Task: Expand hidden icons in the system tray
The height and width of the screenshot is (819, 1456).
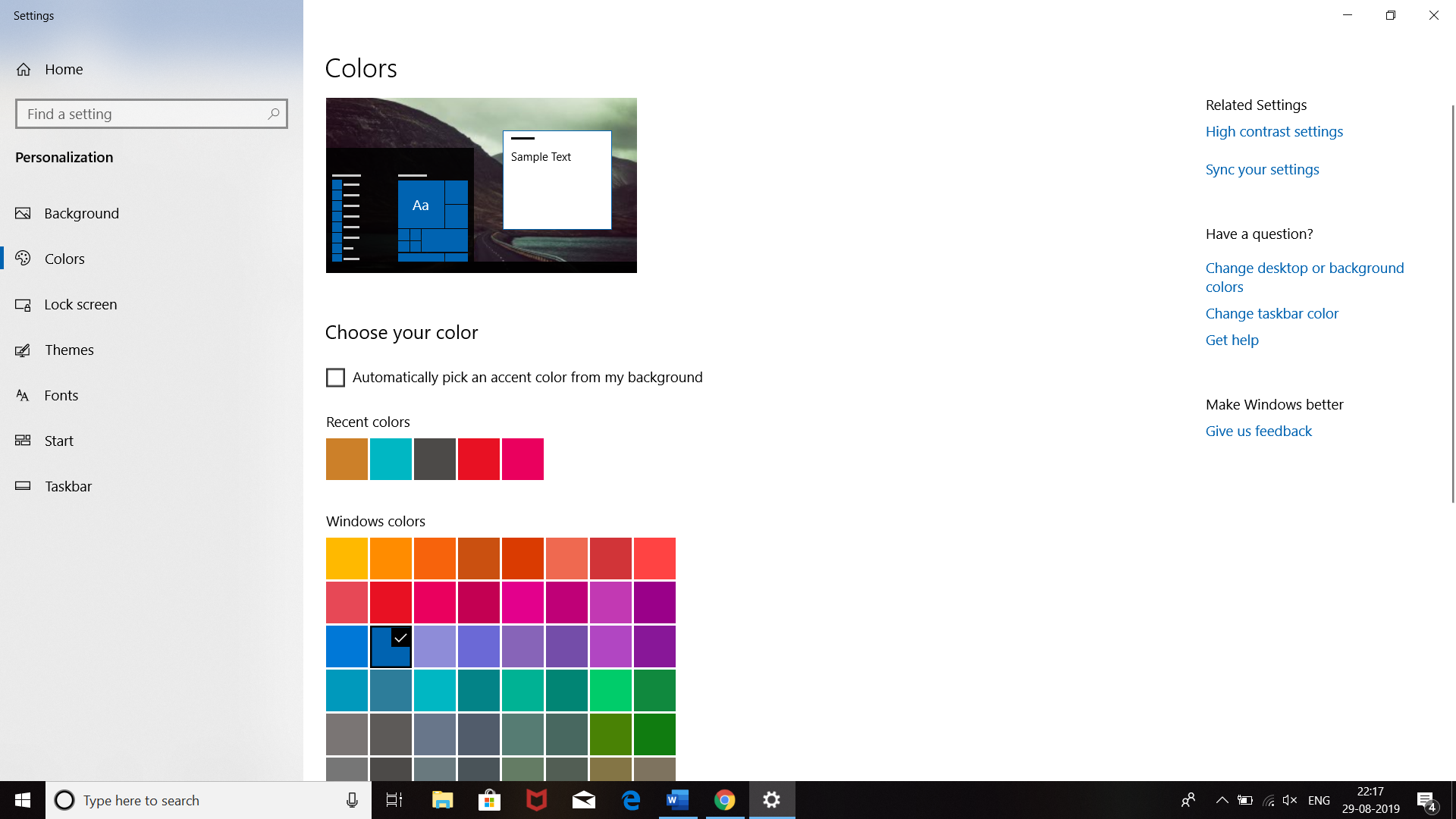Action: 1222,800
